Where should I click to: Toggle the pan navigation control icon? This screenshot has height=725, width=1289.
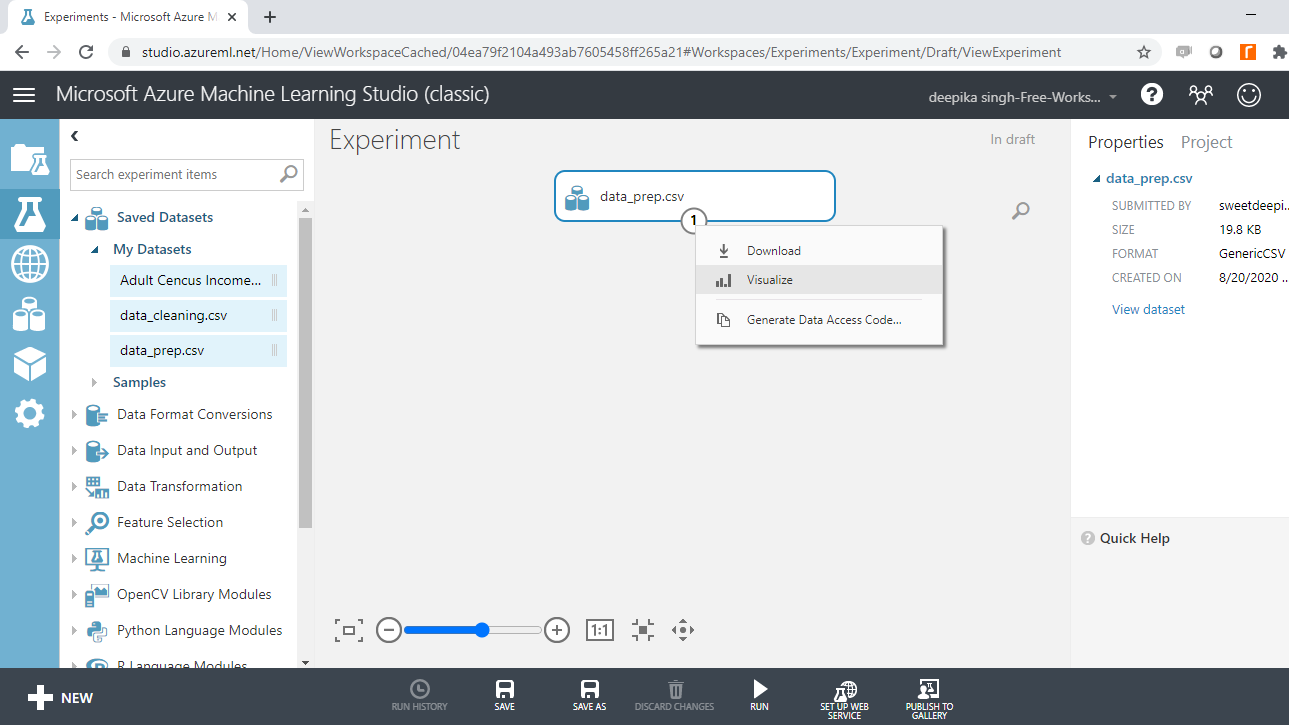pos(683,630)
